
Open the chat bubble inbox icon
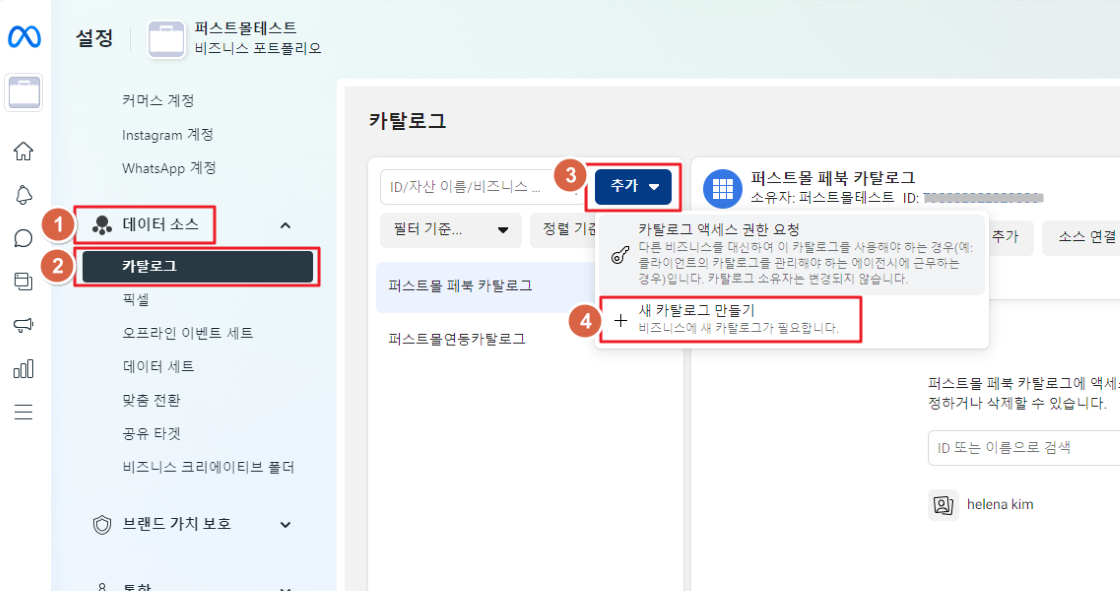(24, 238)
